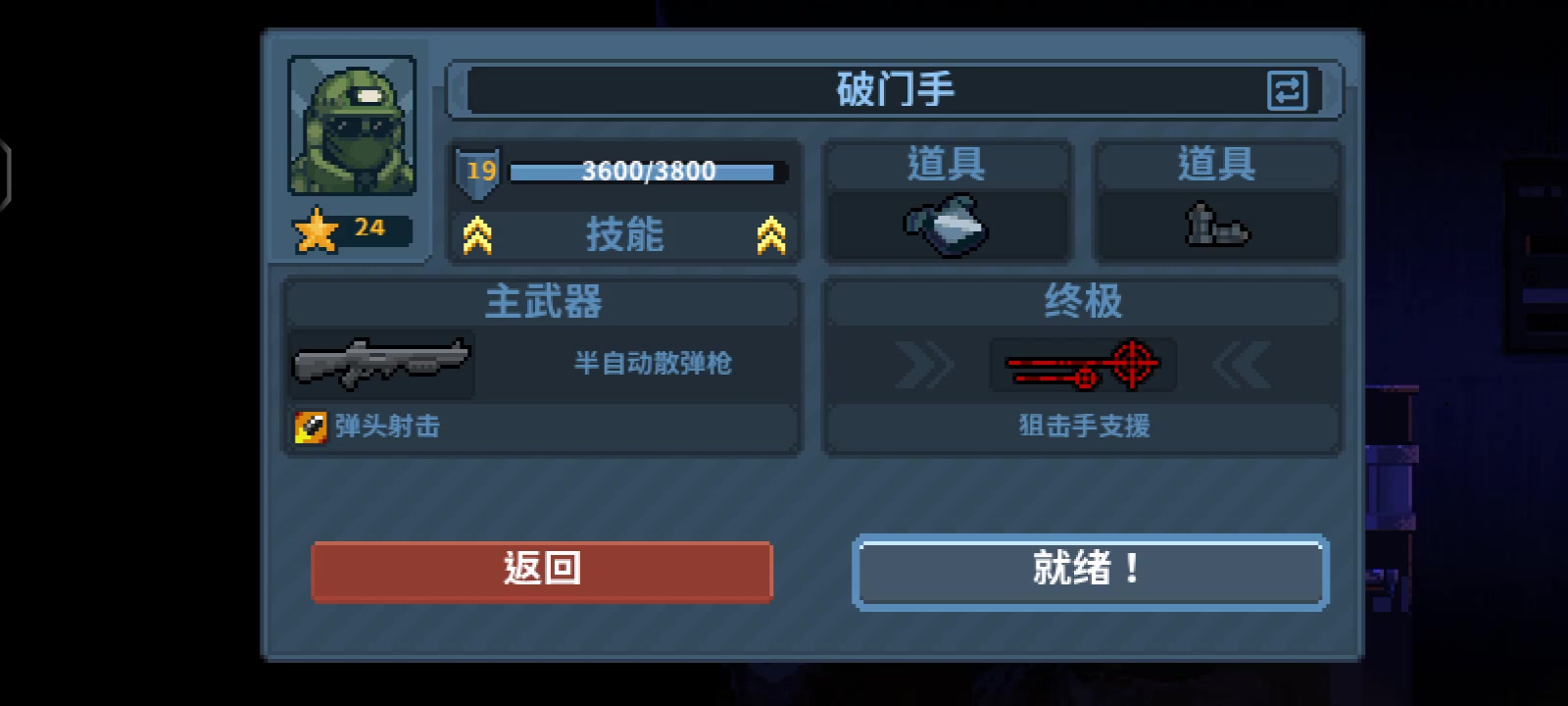Select the red sniper support crosshair icon
Screen dimensions: 1568x706
[x=1083, y=365]
